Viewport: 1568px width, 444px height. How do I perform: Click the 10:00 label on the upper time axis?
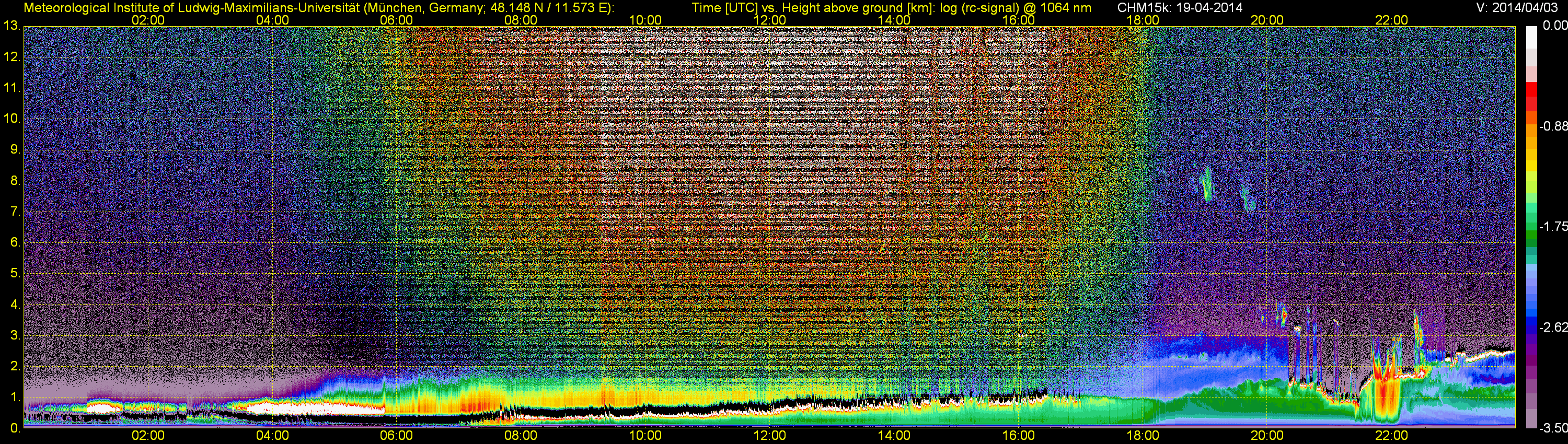(645, 20)
